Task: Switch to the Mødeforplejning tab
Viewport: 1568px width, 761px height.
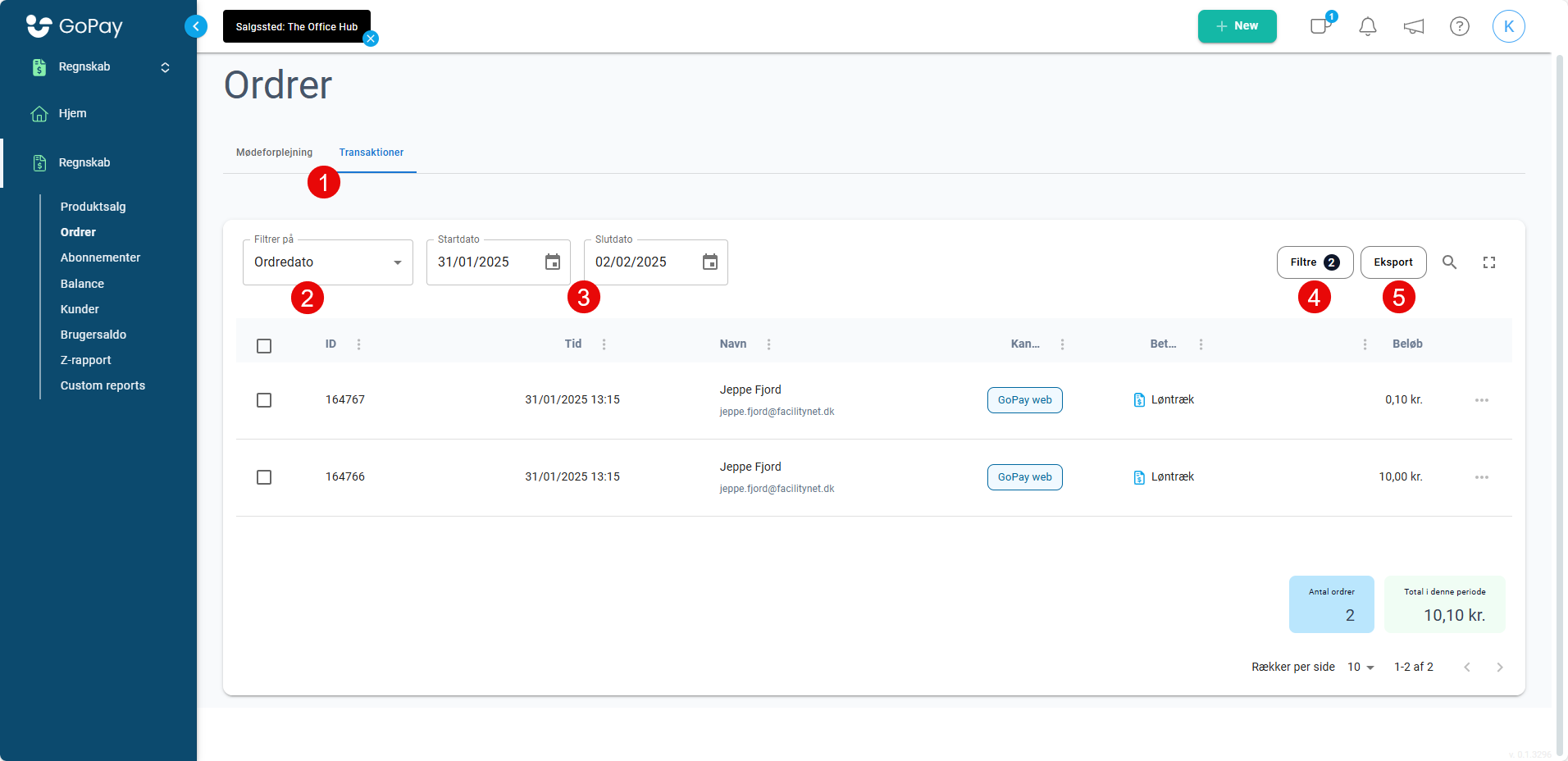Action: [274, 153]
